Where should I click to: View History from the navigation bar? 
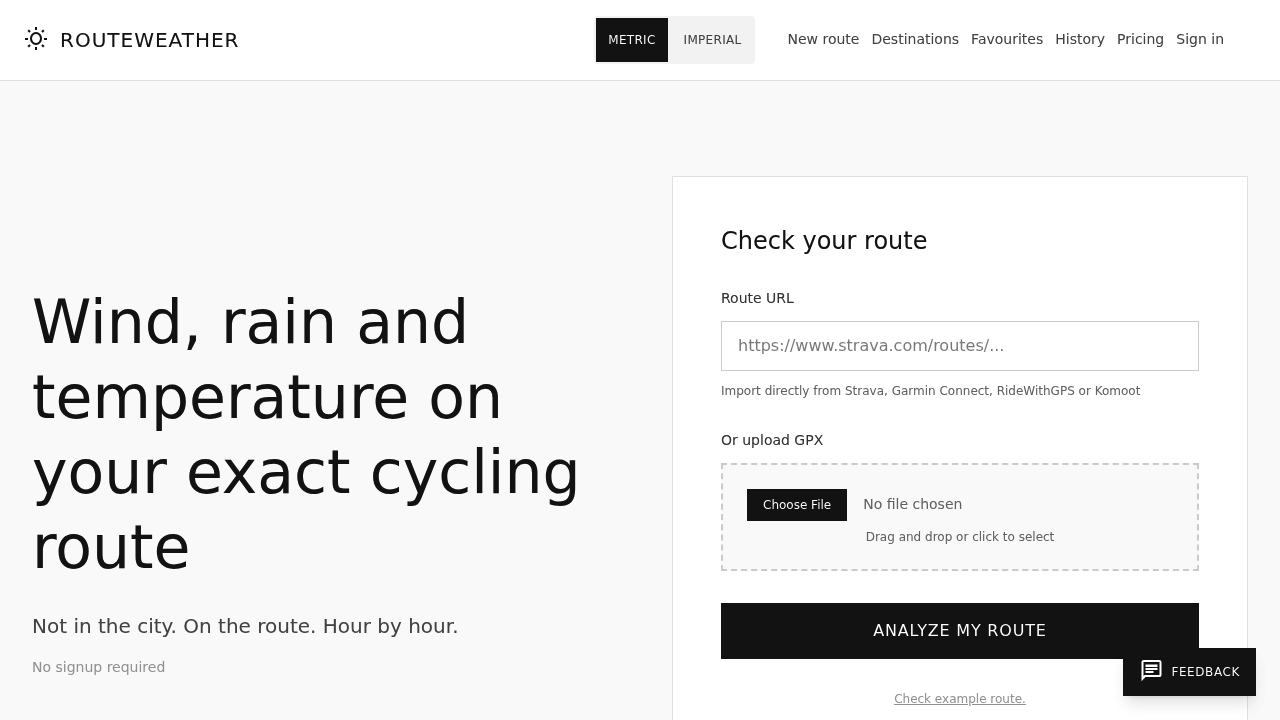1080,39
